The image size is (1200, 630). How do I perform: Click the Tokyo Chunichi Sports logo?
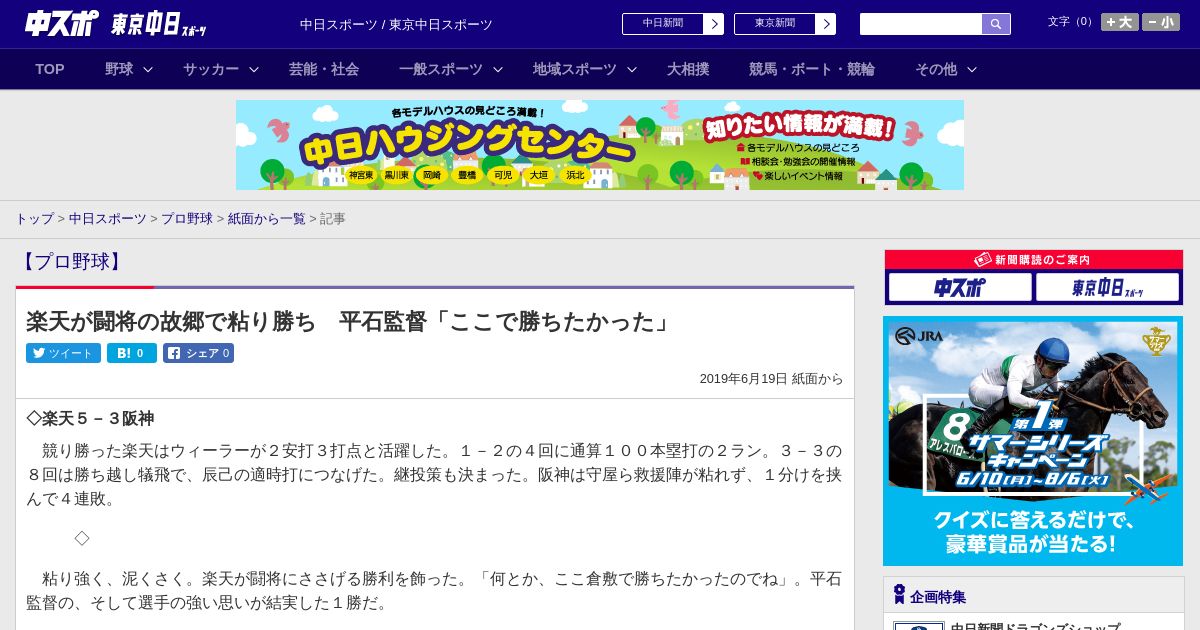[159, 24]
